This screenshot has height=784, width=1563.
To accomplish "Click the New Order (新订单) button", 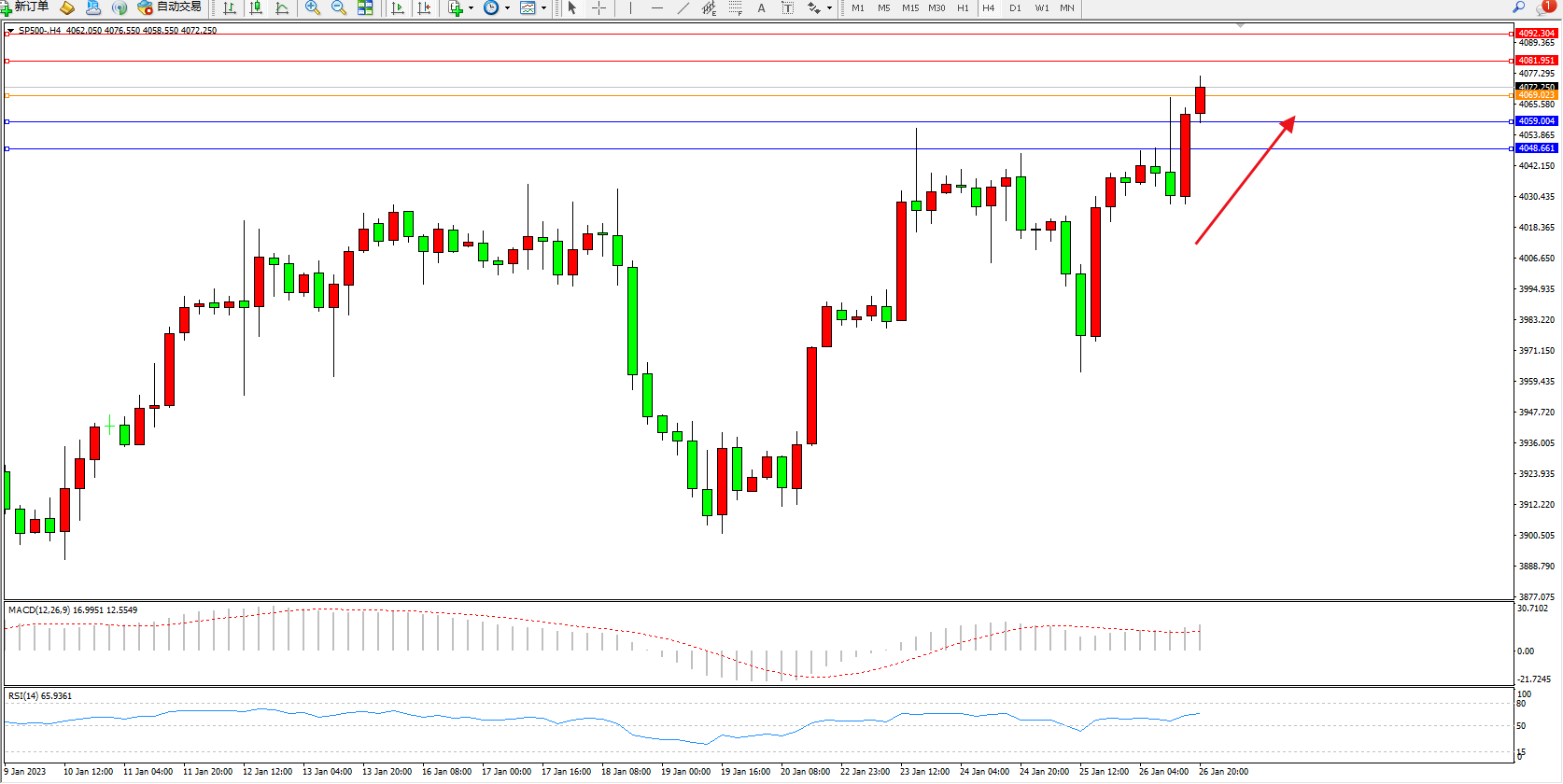I will 25,7.
